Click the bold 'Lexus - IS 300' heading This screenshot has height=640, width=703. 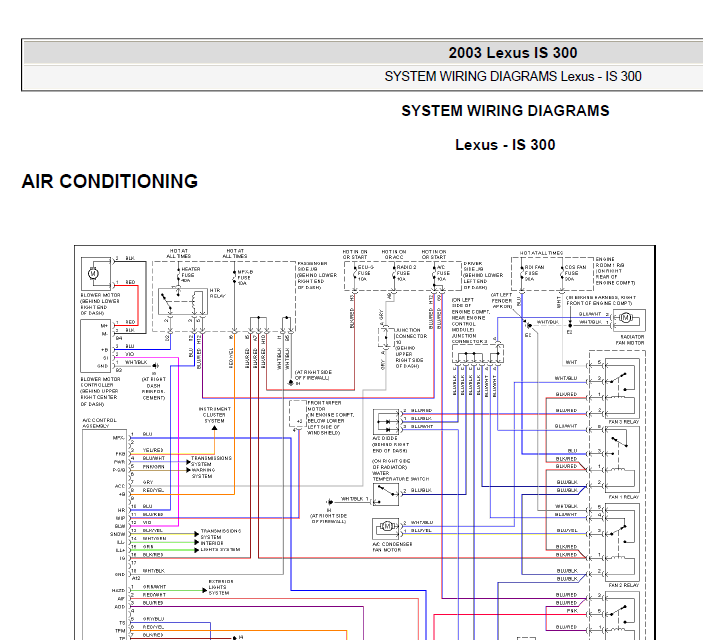click(505, 145)
